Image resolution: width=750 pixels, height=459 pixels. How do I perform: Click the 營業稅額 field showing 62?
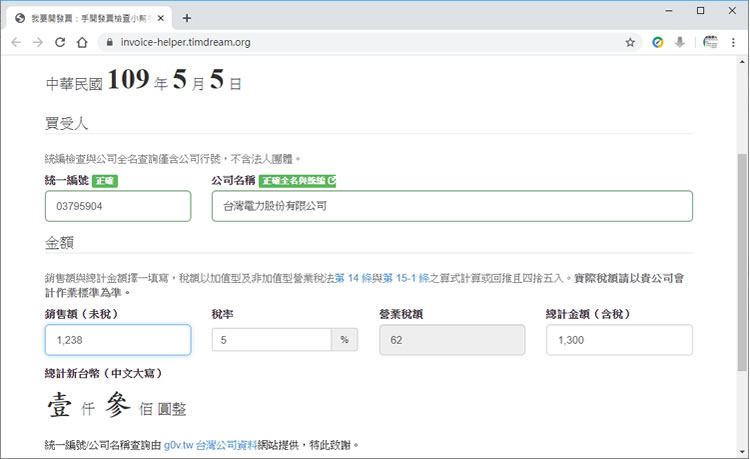click(x=452, y=340)
